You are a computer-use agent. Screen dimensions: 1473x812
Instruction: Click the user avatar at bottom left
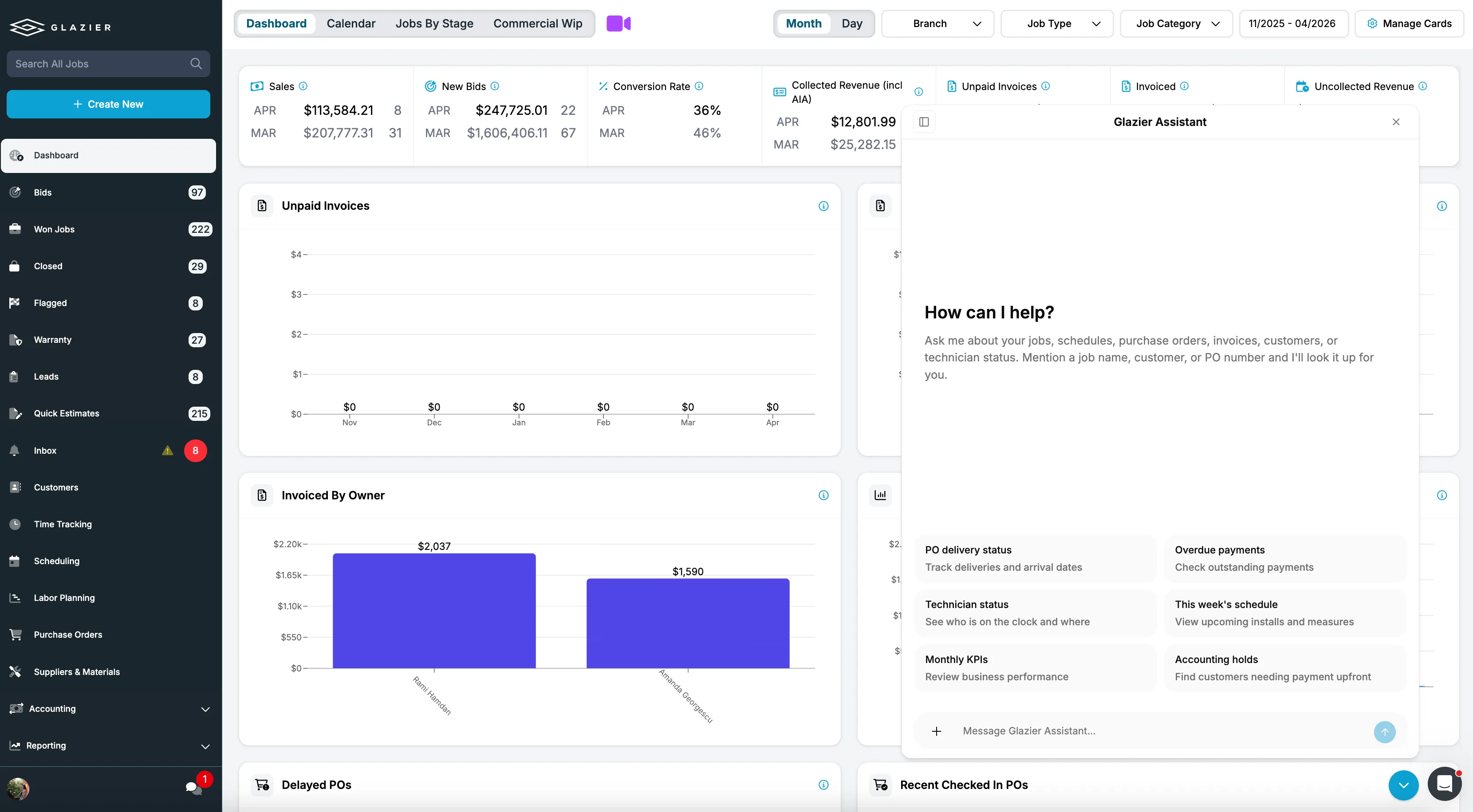18,788
